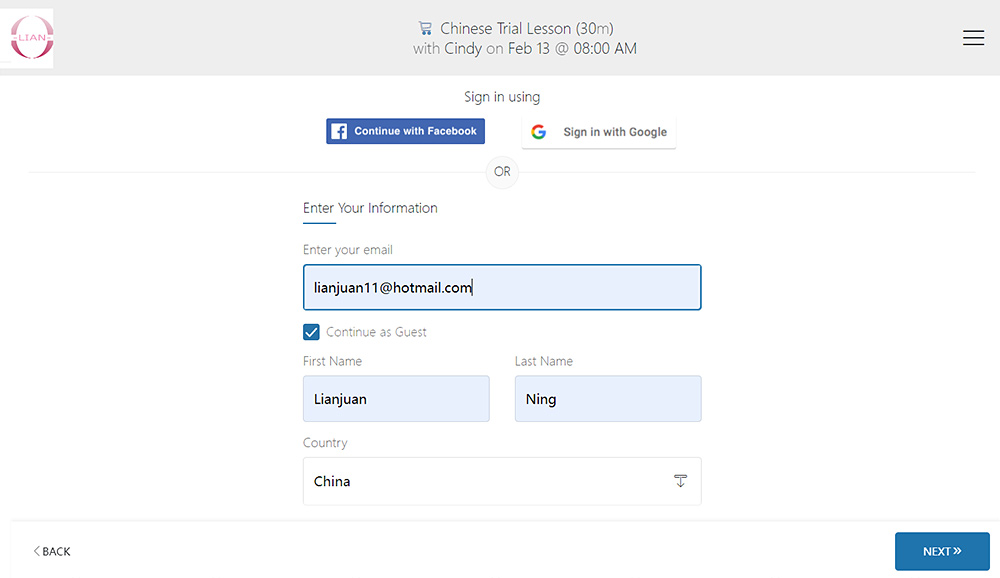Expand the Country dropdown showing China
The width and height of the screenshot is (1000, 578).
[x=502, y=481]
